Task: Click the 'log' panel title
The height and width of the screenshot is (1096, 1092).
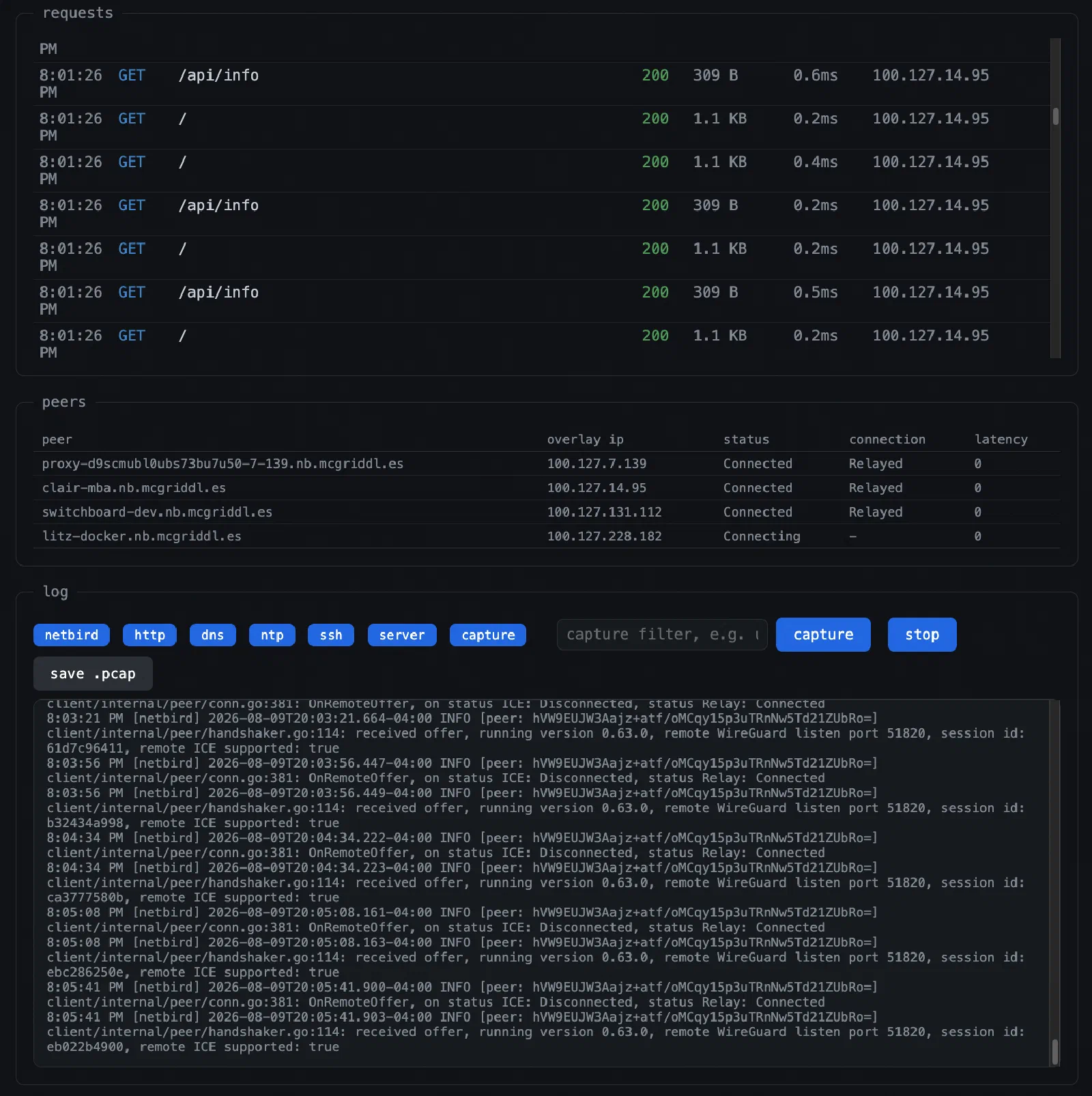Action: click(55, 592)
